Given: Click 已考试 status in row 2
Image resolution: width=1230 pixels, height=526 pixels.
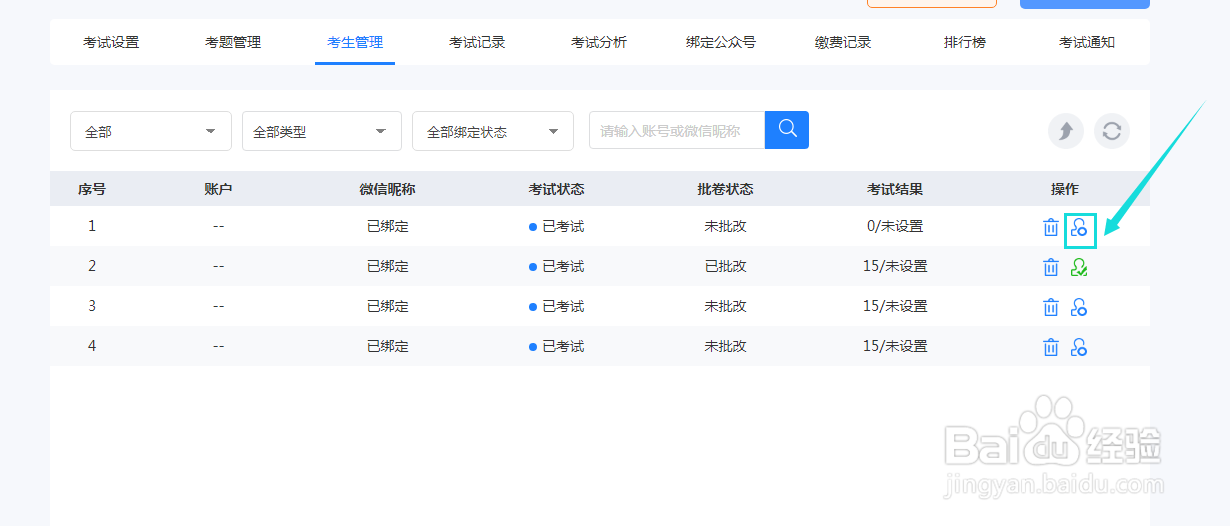Looking at the screenshot, I should pyautogui.click(x=557, y=266).
